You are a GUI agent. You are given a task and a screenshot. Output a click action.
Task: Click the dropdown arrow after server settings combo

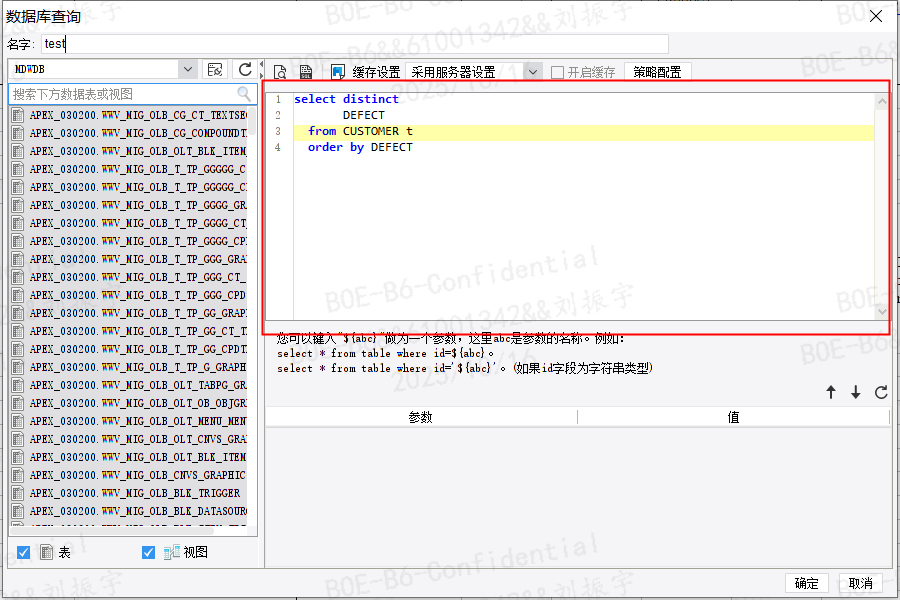[532, 70]
